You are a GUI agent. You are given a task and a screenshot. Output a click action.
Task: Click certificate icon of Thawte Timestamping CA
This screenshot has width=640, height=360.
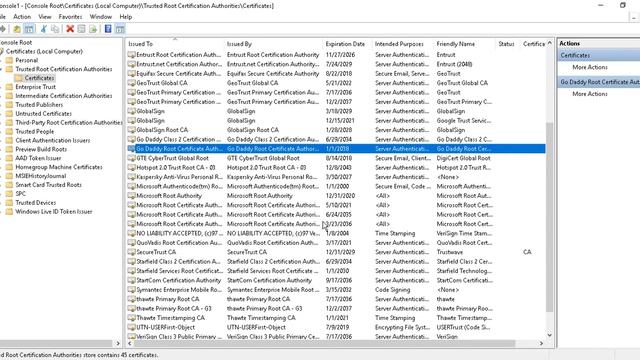131,318
